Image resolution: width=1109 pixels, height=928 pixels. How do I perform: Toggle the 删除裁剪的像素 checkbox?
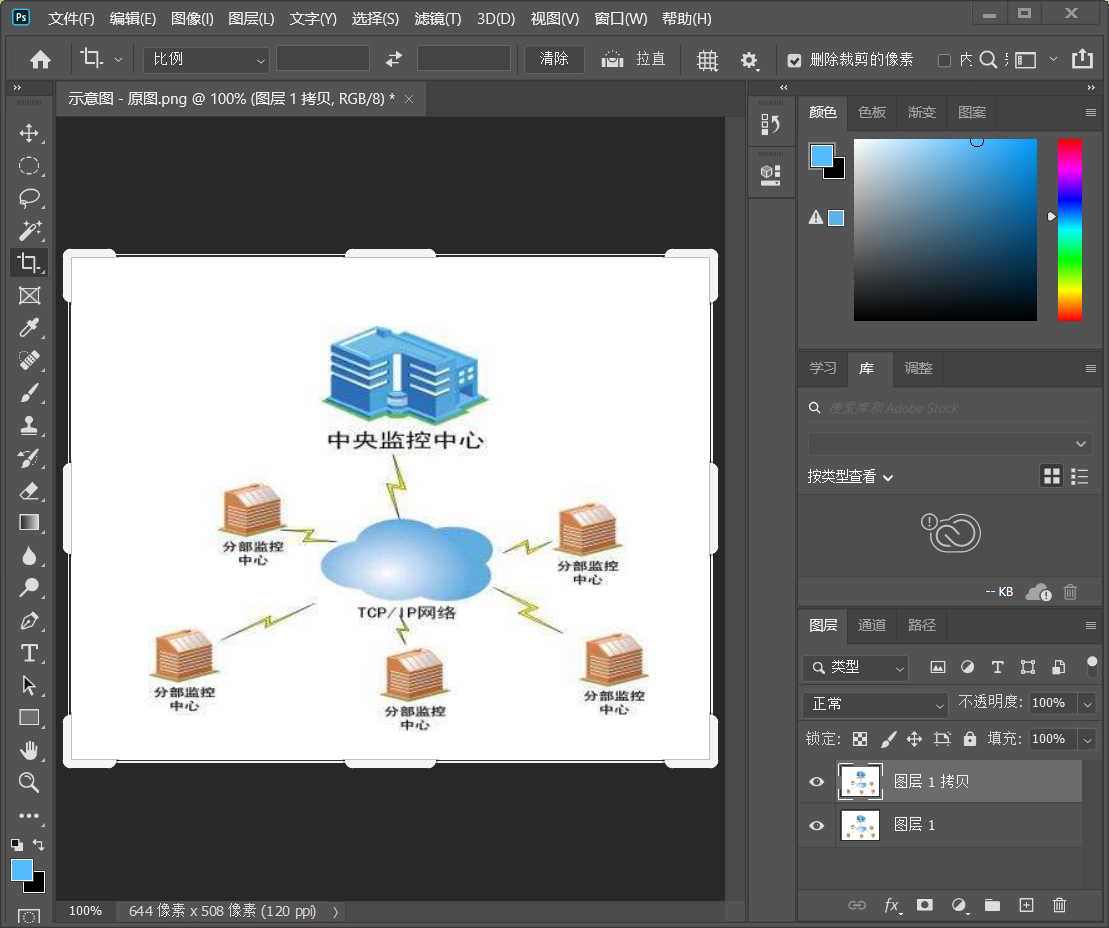click(x=794, y=59)
